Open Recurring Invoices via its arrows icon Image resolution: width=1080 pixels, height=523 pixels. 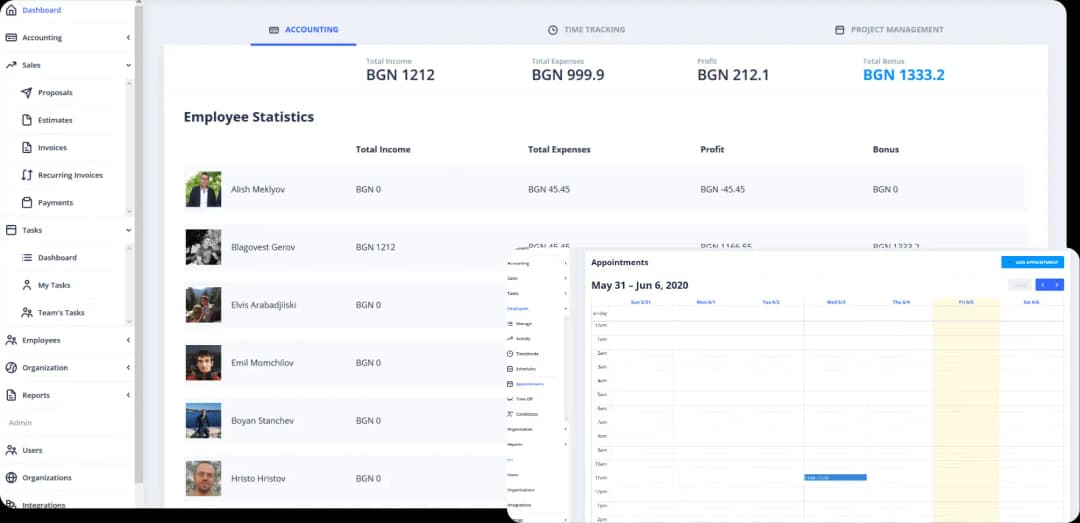[27, 175]
